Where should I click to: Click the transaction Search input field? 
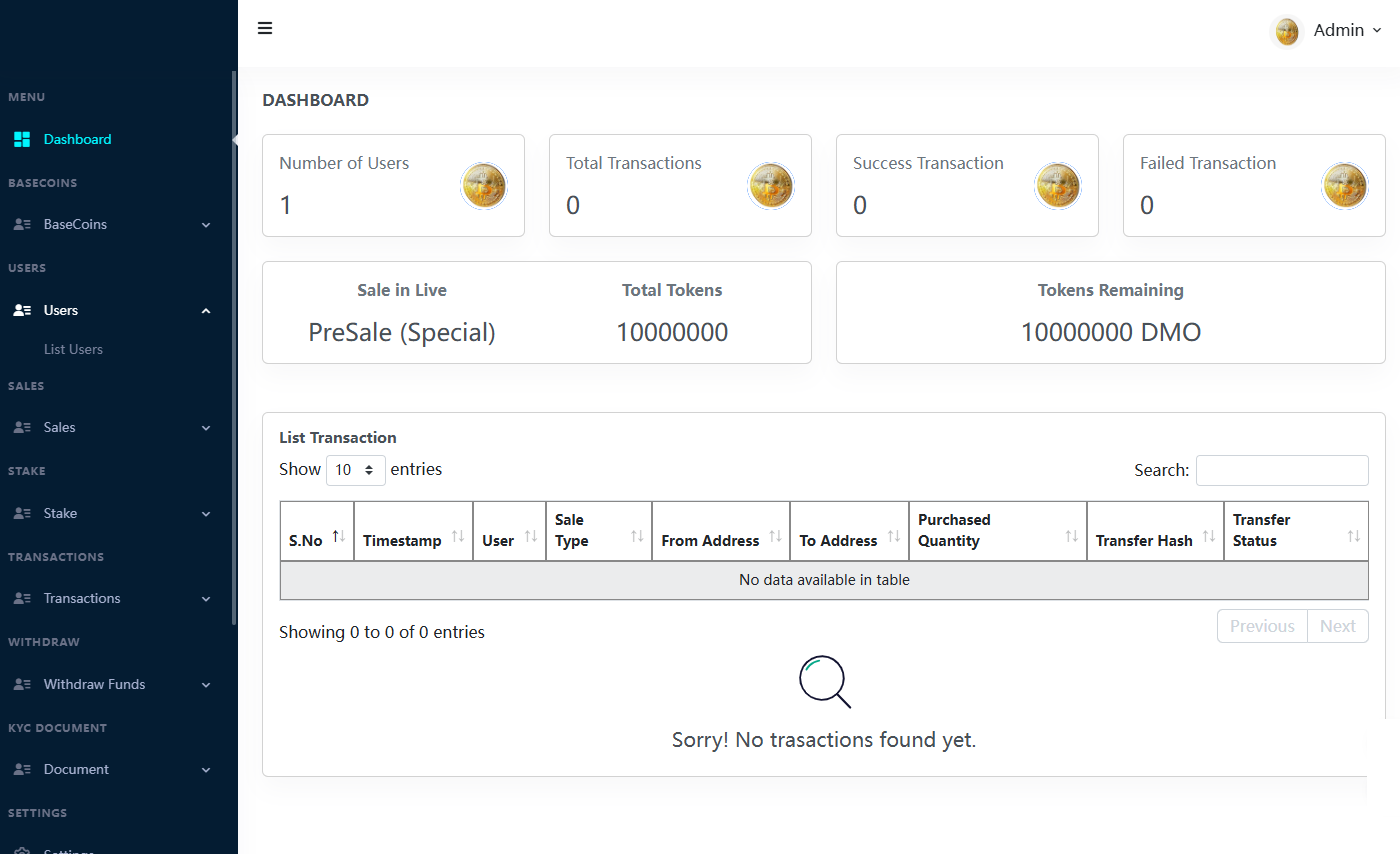[x=1281, y=470]
